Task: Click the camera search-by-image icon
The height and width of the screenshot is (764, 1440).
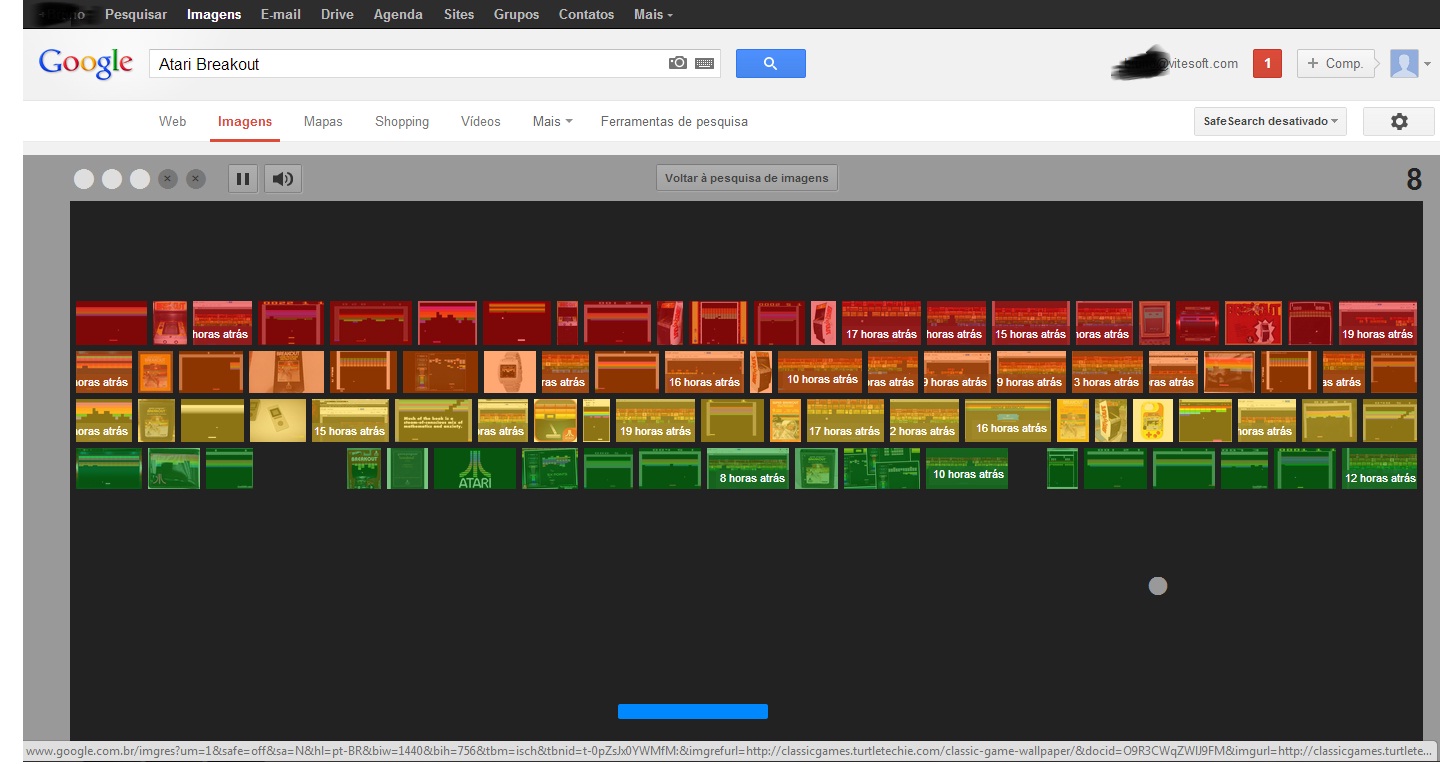Action: (678, 63)
